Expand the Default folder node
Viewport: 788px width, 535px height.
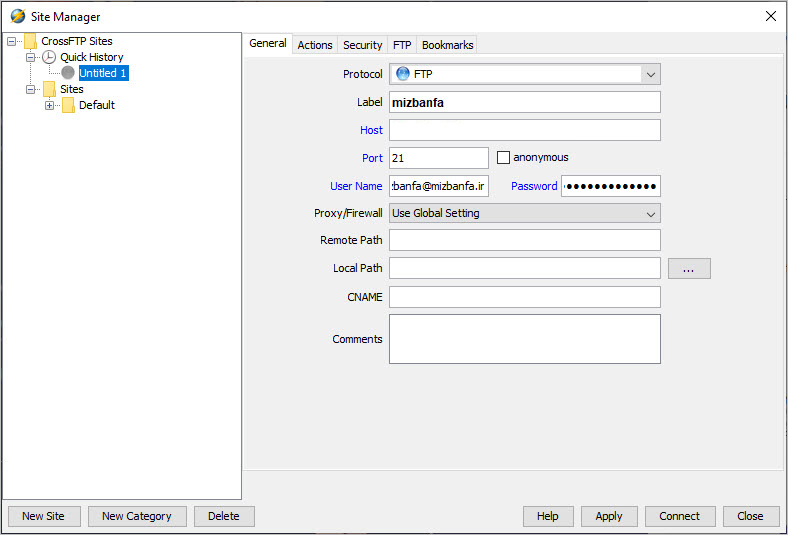tap(49, 105)
